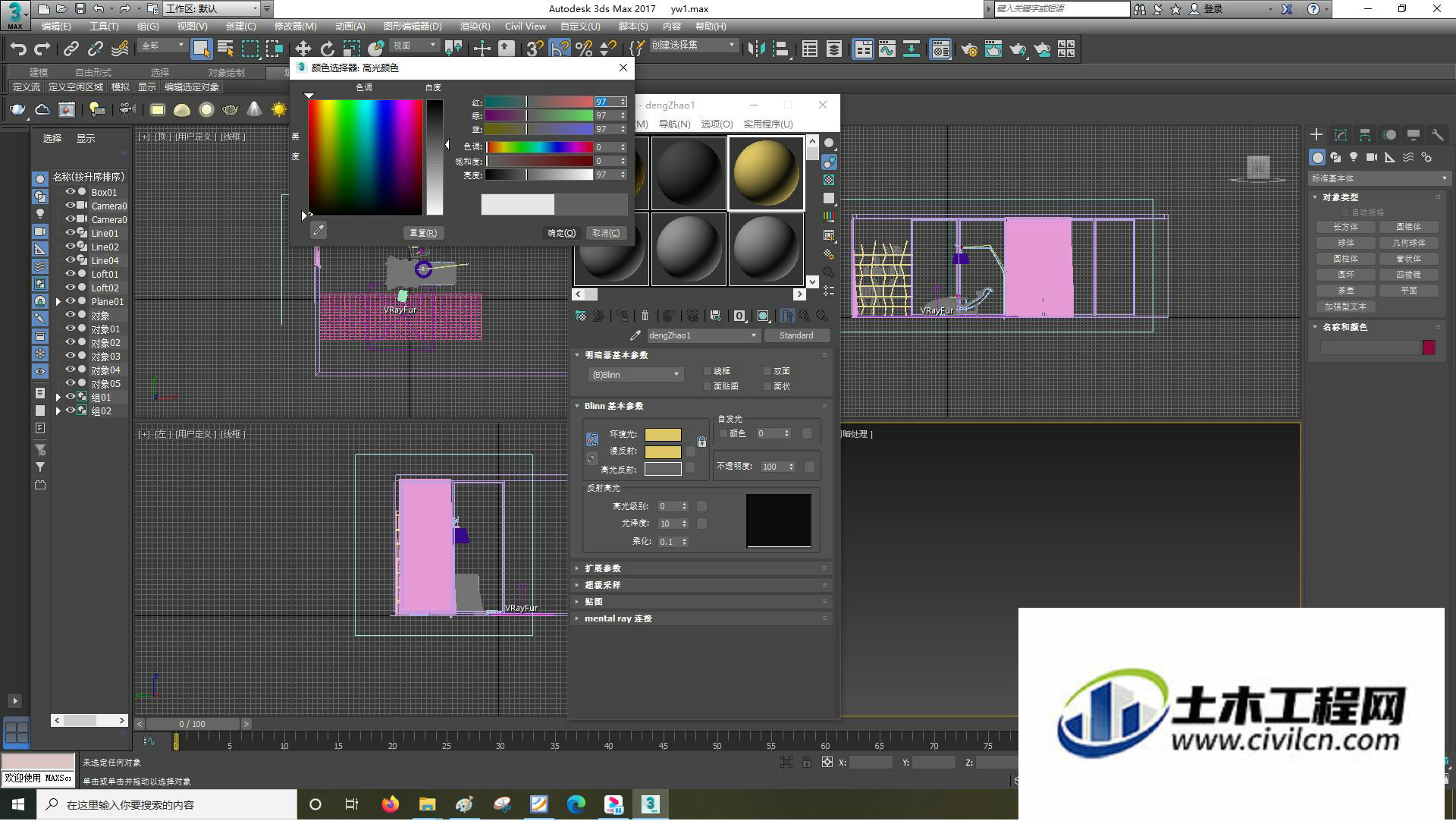This screenshot has height=821, width=1456.
Task: Open the 编辑(E) menu
Action: (56, 26)
